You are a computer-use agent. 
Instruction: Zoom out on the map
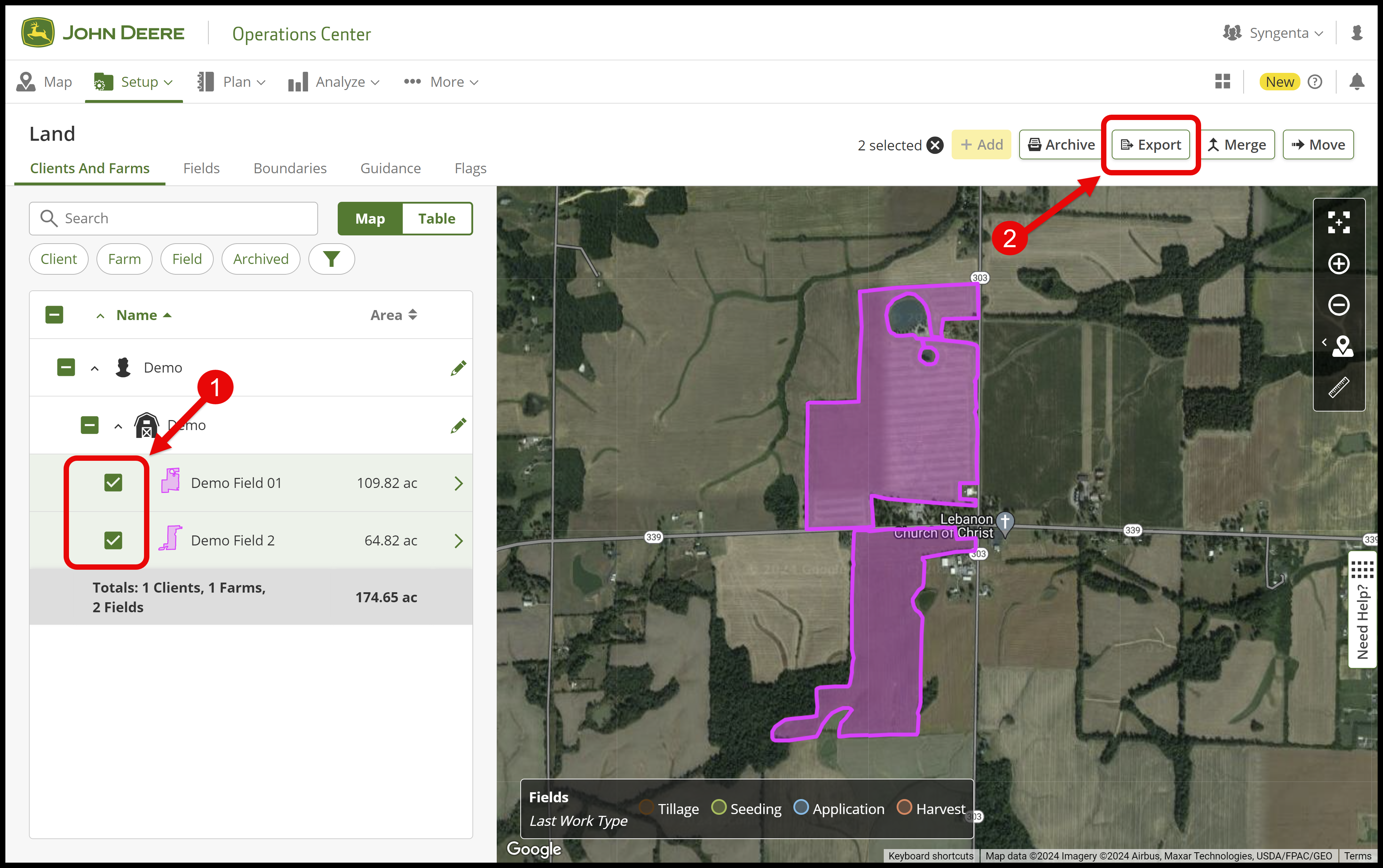tap(1339, 305)
